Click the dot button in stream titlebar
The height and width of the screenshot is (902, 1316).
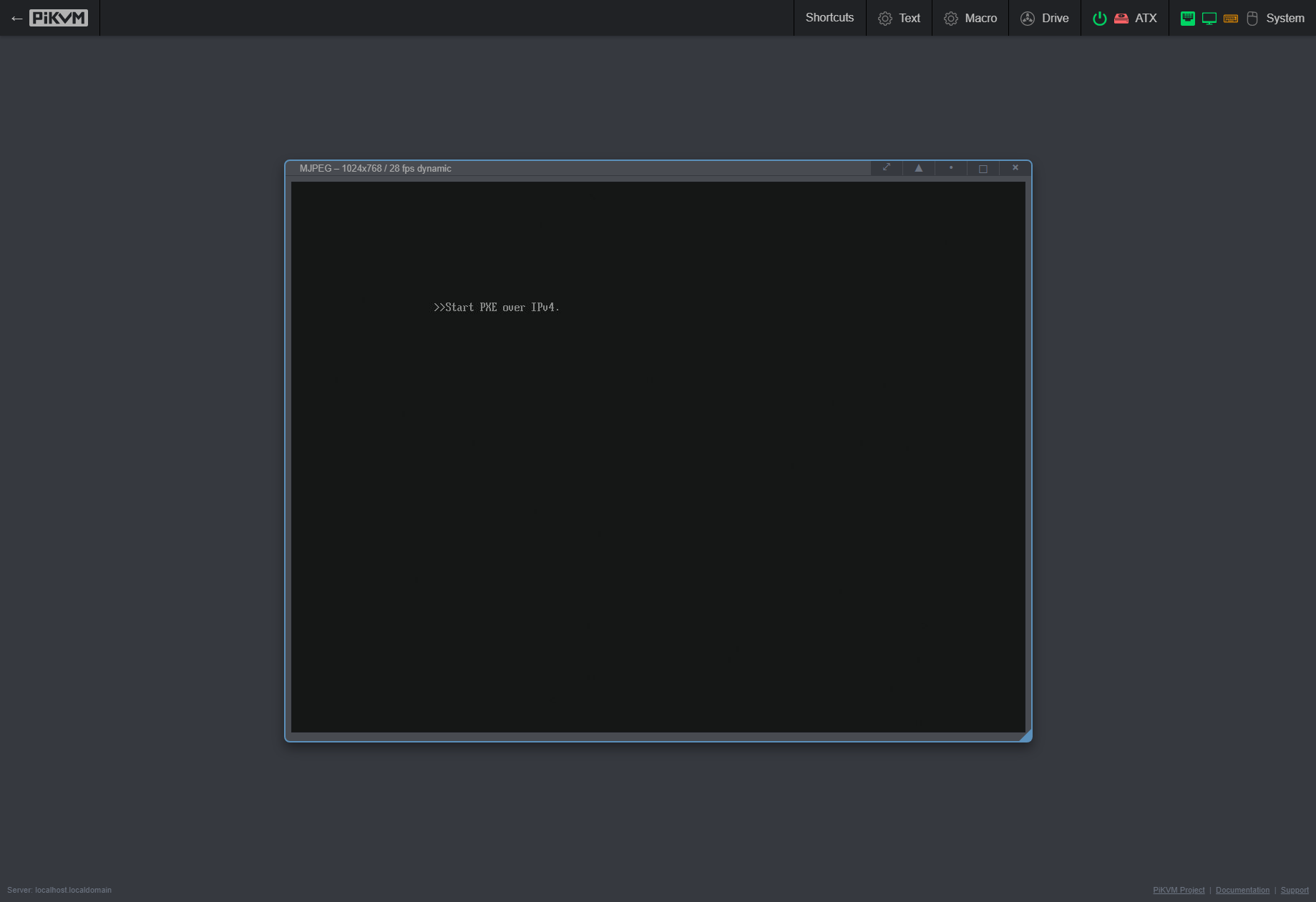pyautogui.click(x=951, y=168)
